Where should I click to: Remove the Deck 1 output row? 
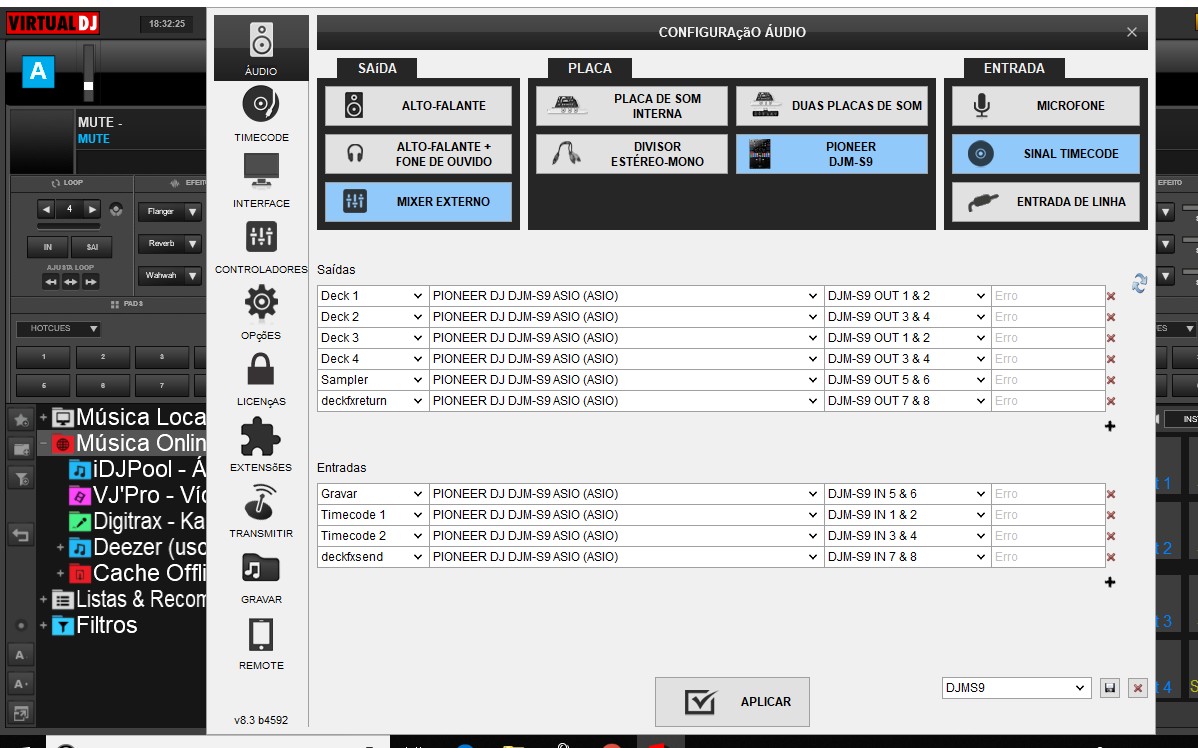click(1111, 296)
